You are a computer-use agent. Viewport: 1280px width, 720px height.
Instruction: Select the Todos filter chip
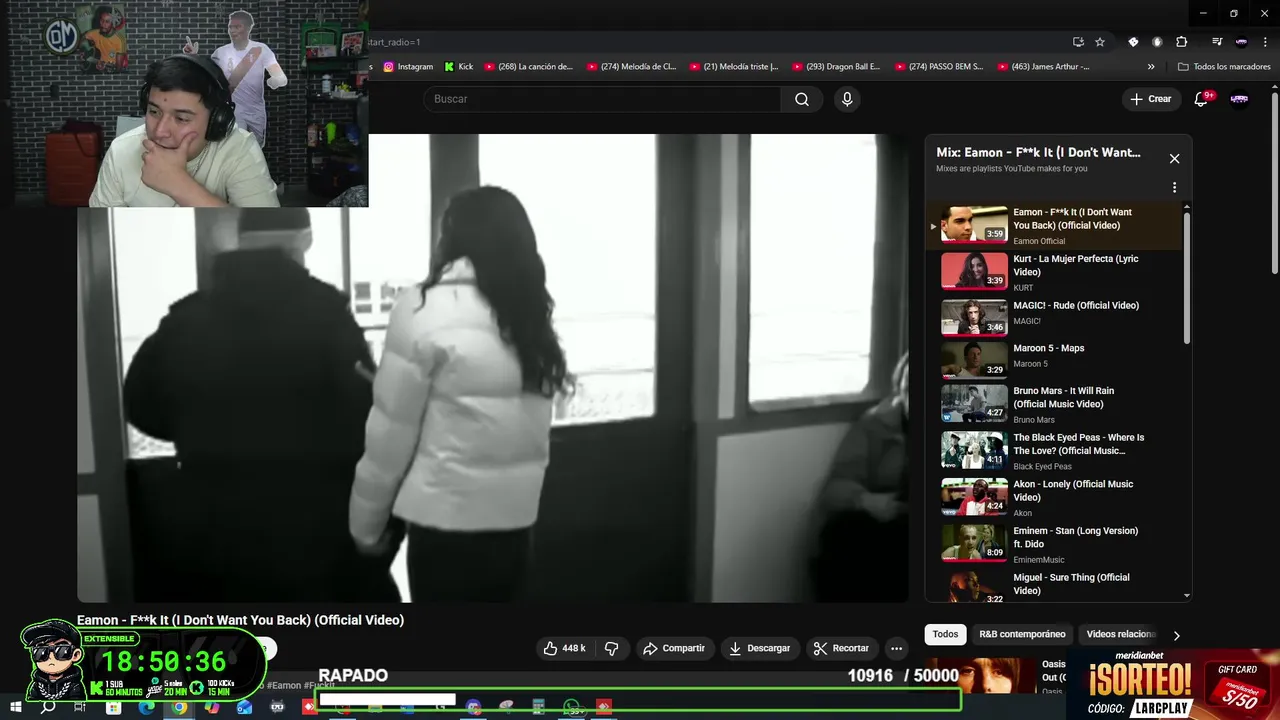945,634
